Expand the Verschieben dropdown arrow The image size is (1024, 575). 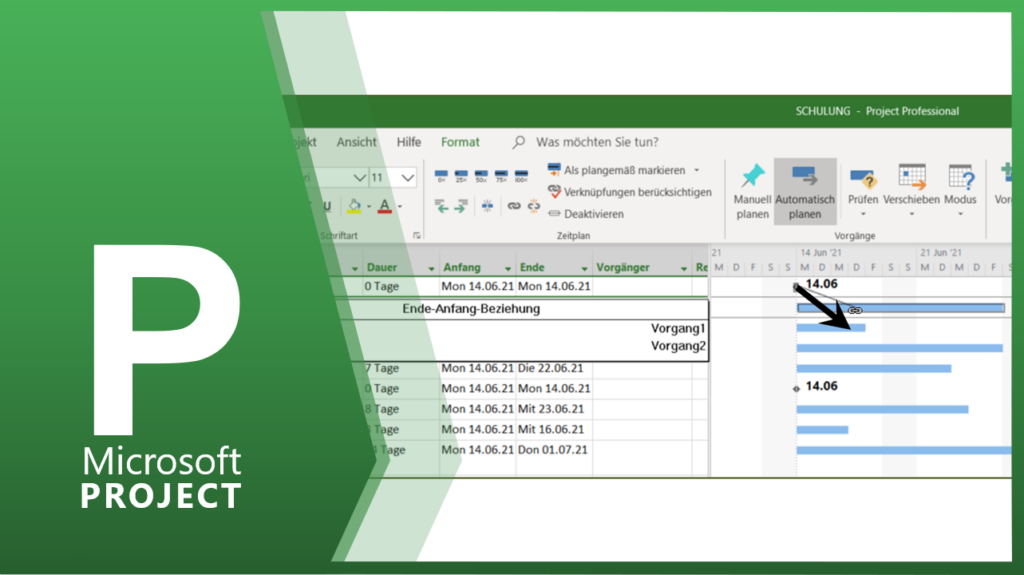912,214
